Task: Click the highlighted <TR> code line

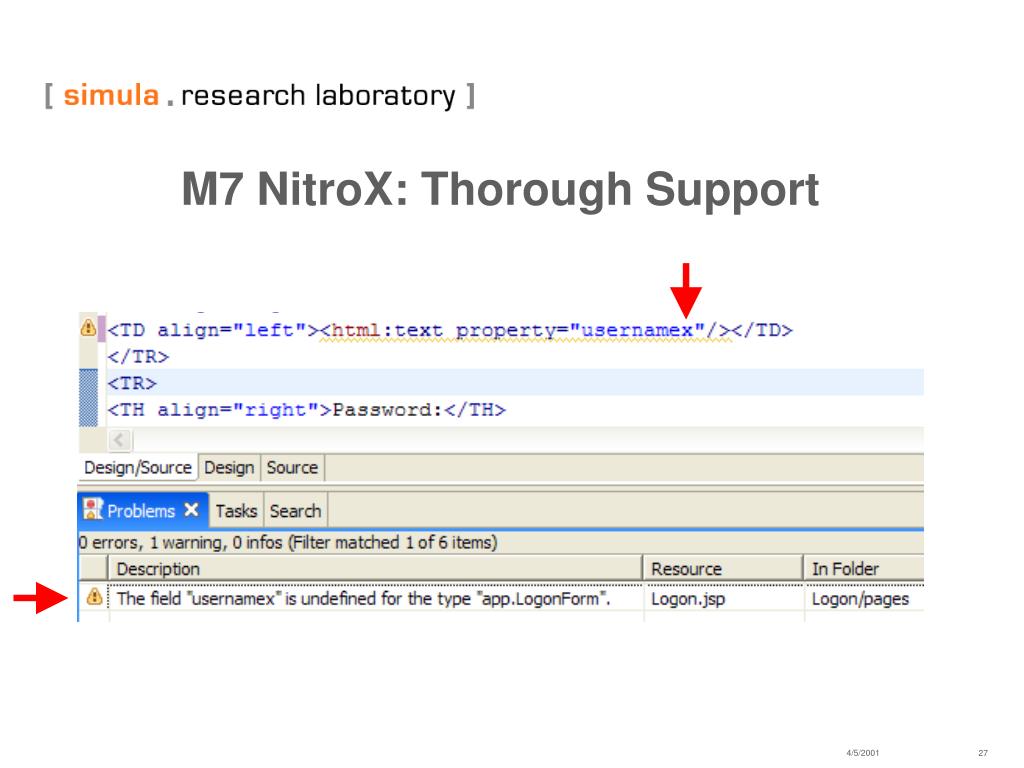Action: click(x=515, y=382)
